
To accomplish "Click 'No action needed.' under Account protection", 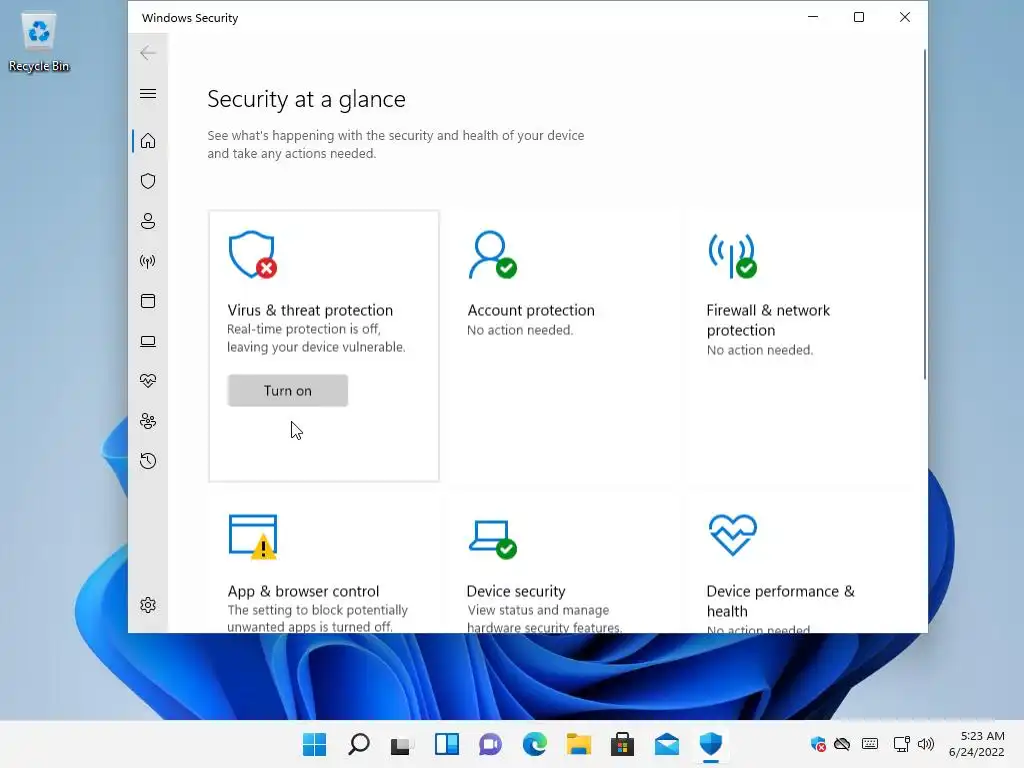I will [520, 330].
